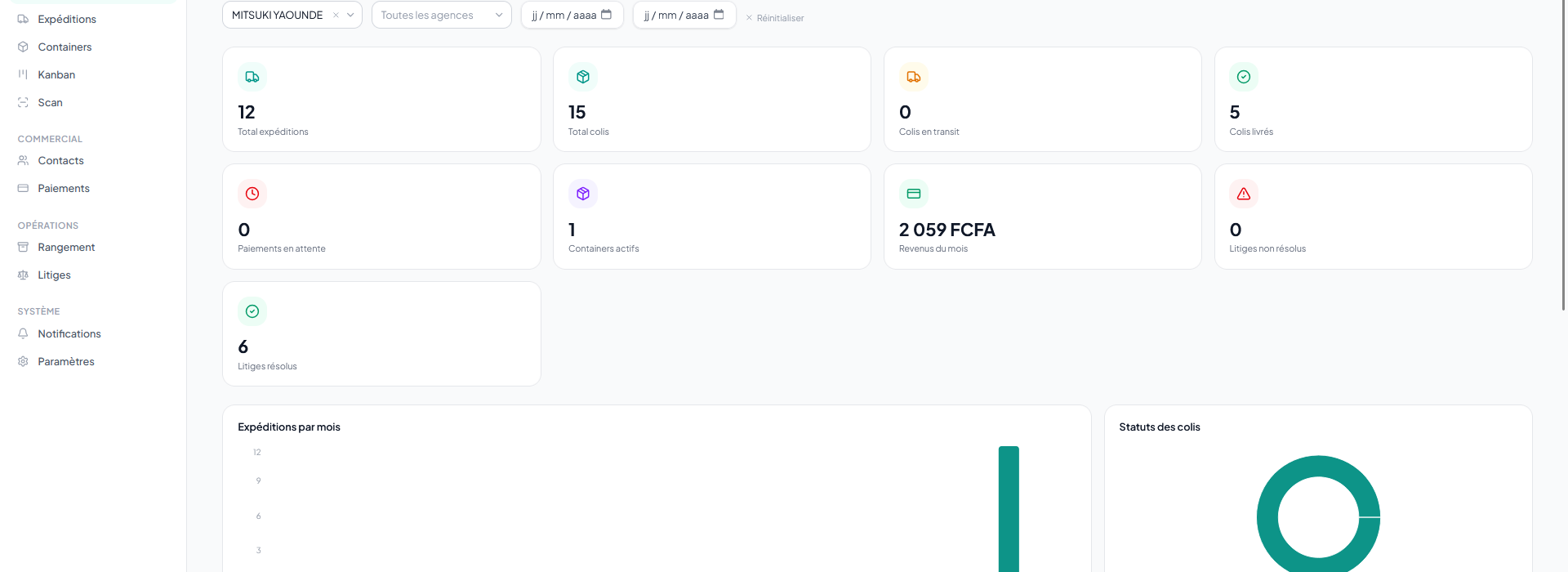
Task: Click the Kanban columns icon
Action: click(23, 74)
